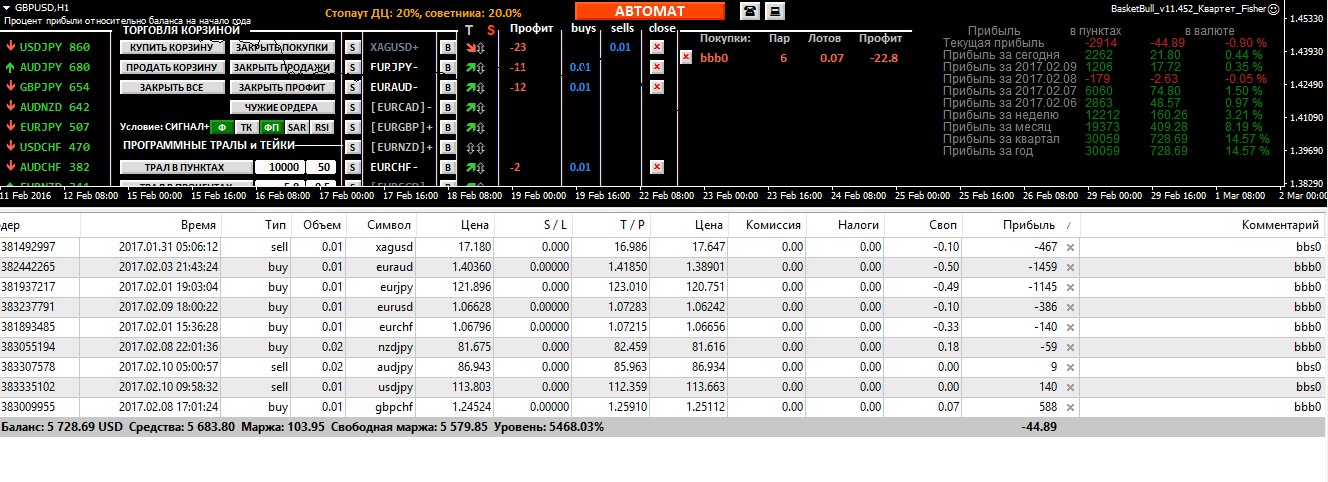Click the trend arrows for EURNZD row
Viewport: 1328px width, 482px height.
477,147
